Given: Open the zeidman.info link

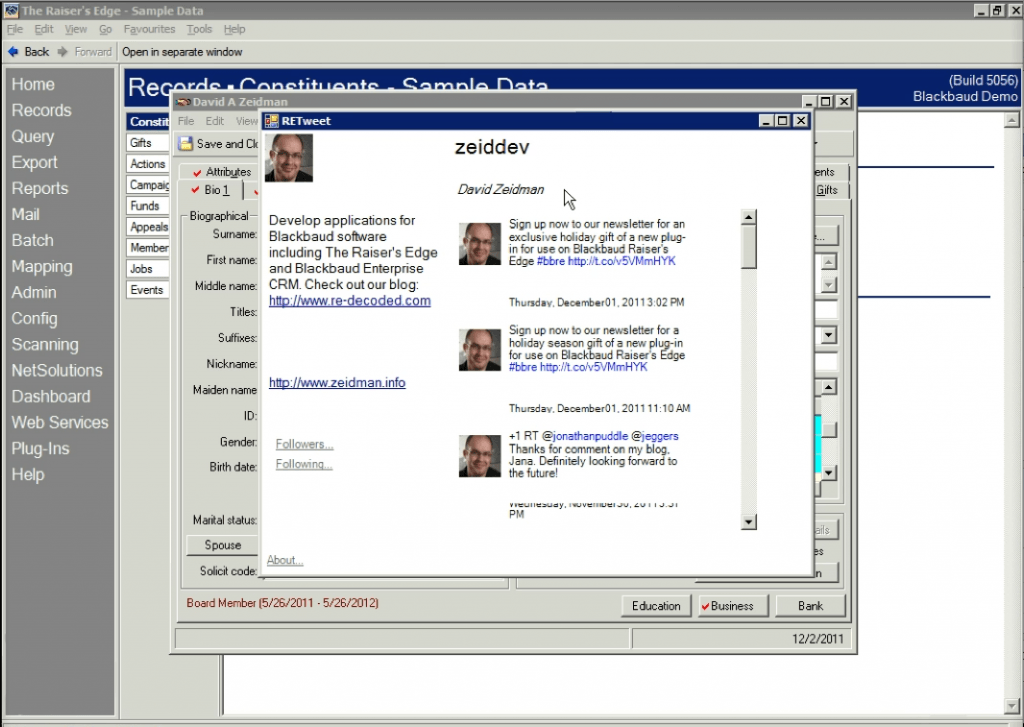Looking at the screenshot, I should 337,382.
